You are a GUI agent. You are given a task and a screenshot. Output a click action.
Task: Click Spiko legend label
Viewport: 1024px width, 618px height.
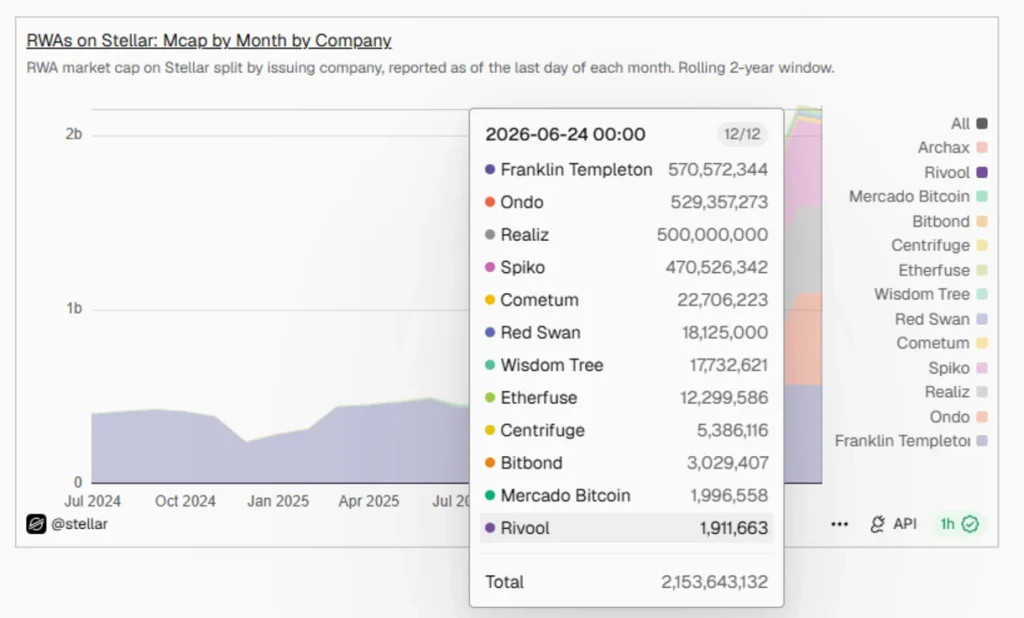point(949,368)
